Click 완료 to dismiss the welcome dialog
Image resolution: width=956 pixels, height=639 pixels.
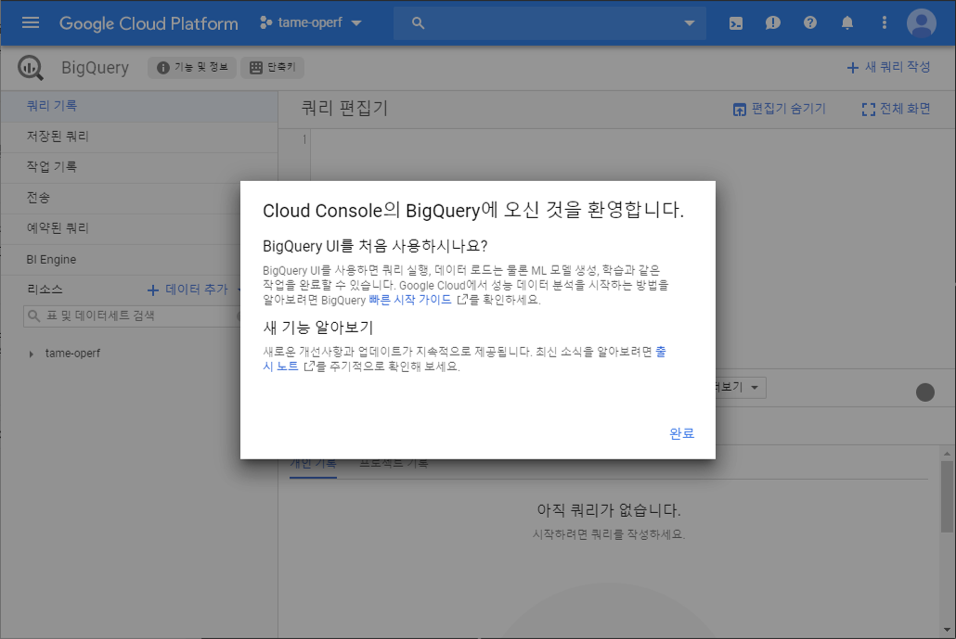[682, 434]
